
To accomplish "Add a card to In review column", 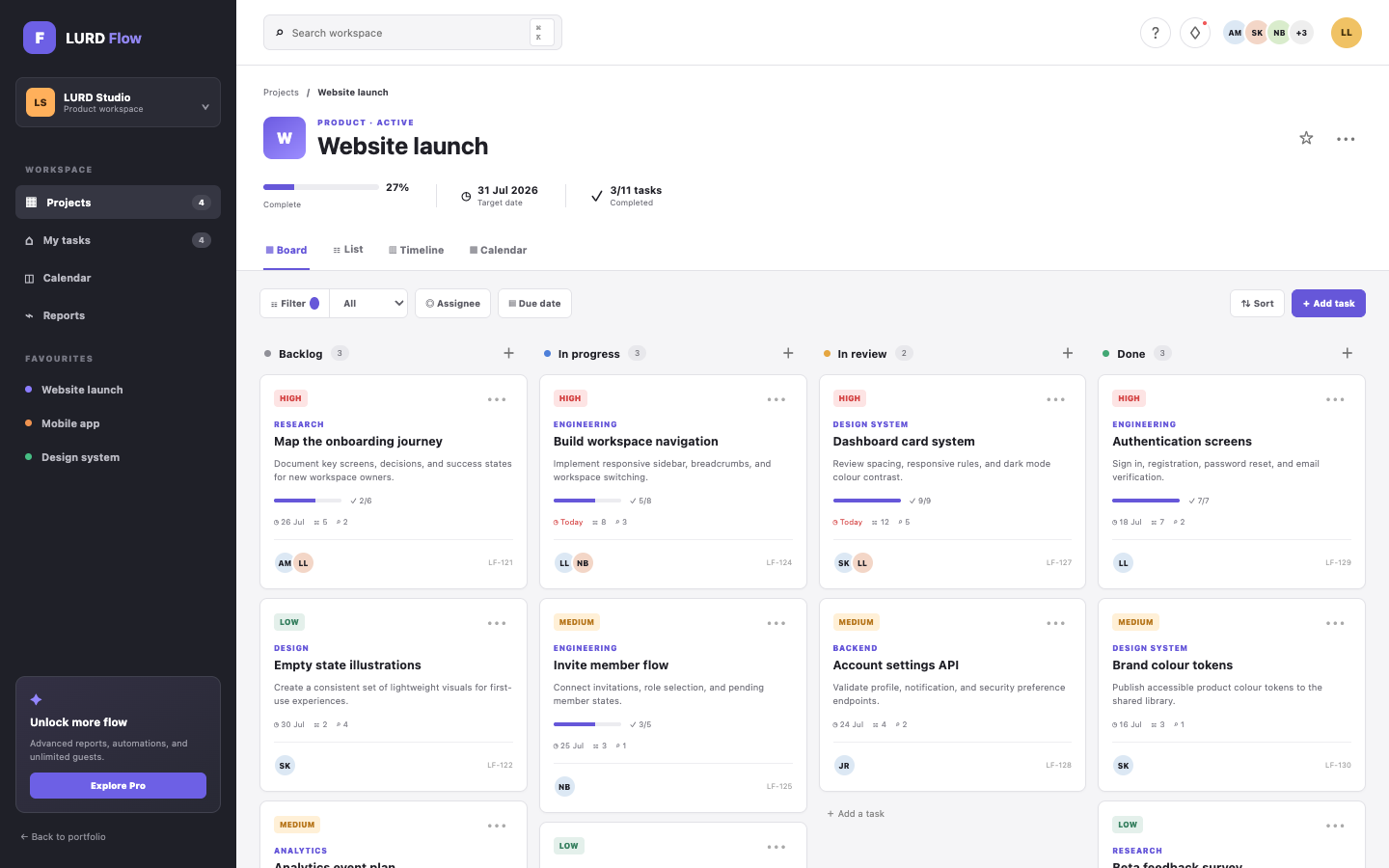I will click(x=1068, y=353).
